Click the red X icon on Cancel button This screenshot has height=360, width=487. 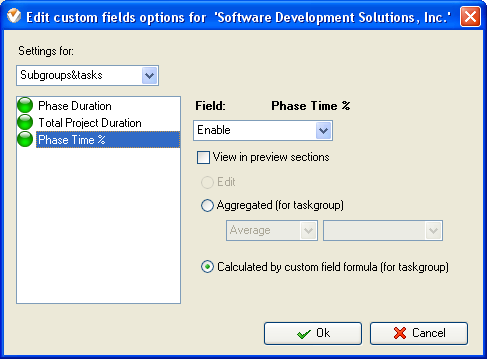pos(400,333)
